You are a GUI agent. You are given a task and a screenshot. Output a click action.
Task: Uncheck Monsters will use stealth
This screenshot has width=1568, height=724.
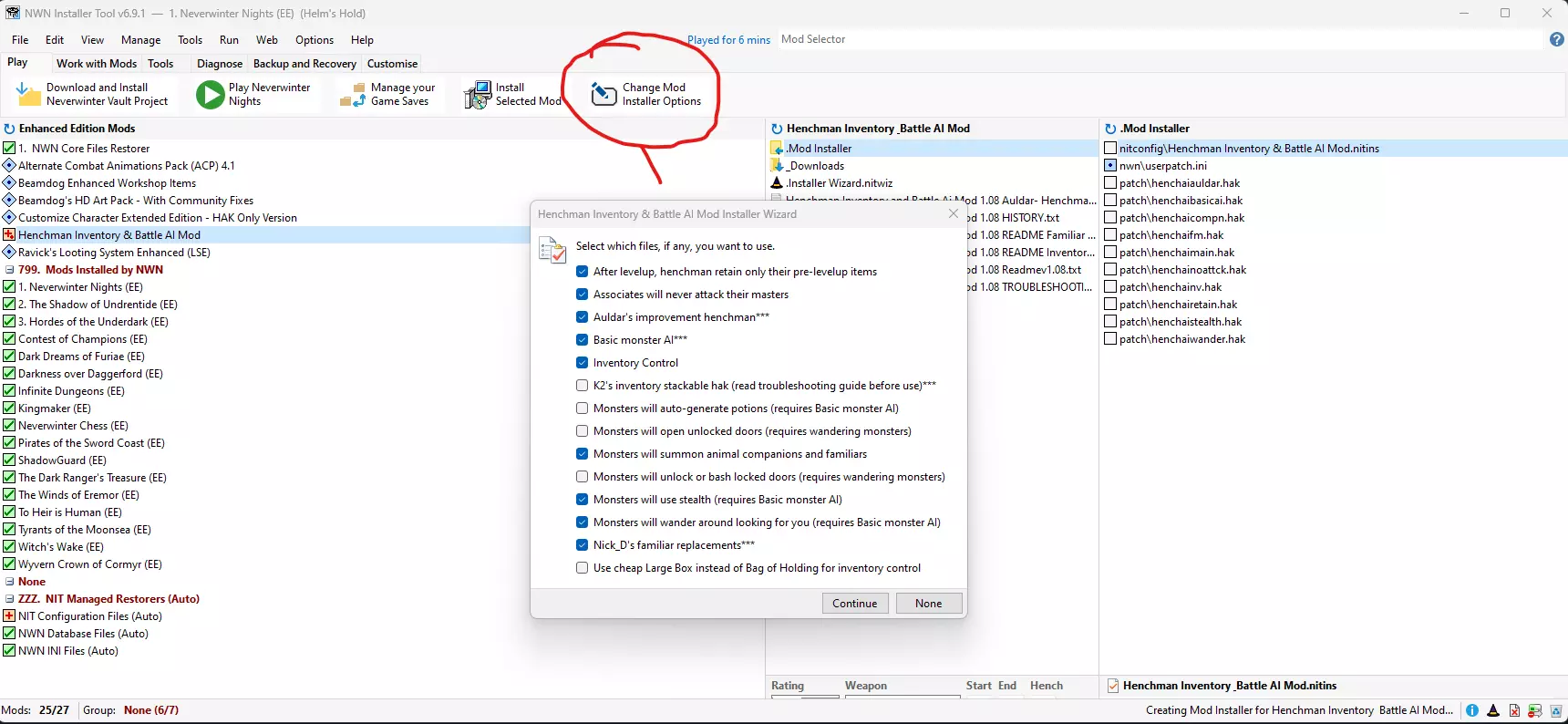point(582,500)
